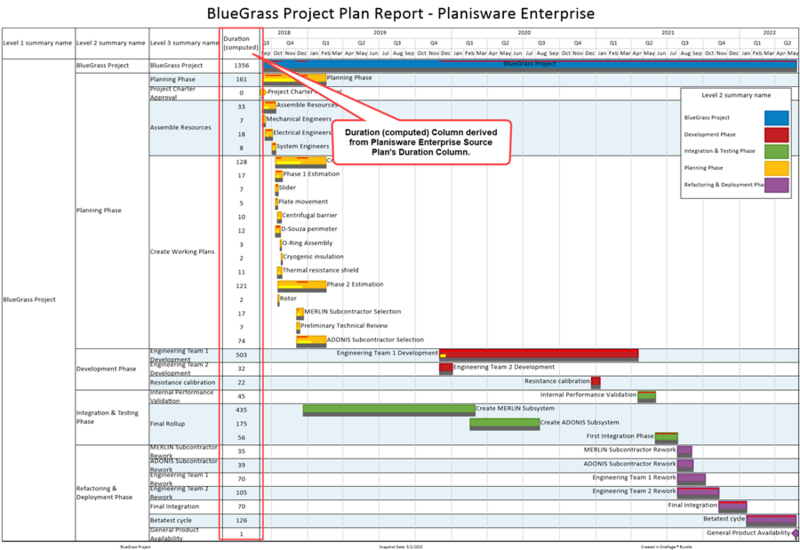The width and height of the screenshot is (800, 550).
Task: Click the purple Refactoring & Deployment legend swatch
Action: pos(776,185)
